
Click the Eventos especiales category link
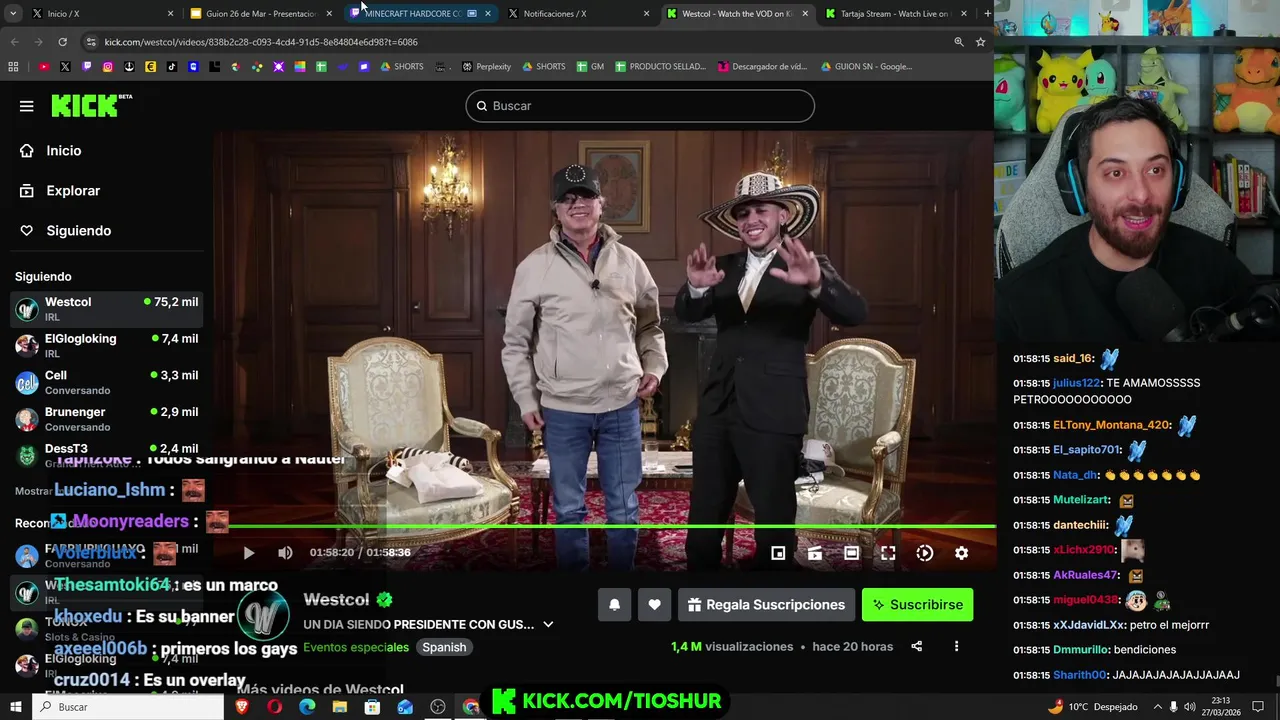tap(356, 647)
